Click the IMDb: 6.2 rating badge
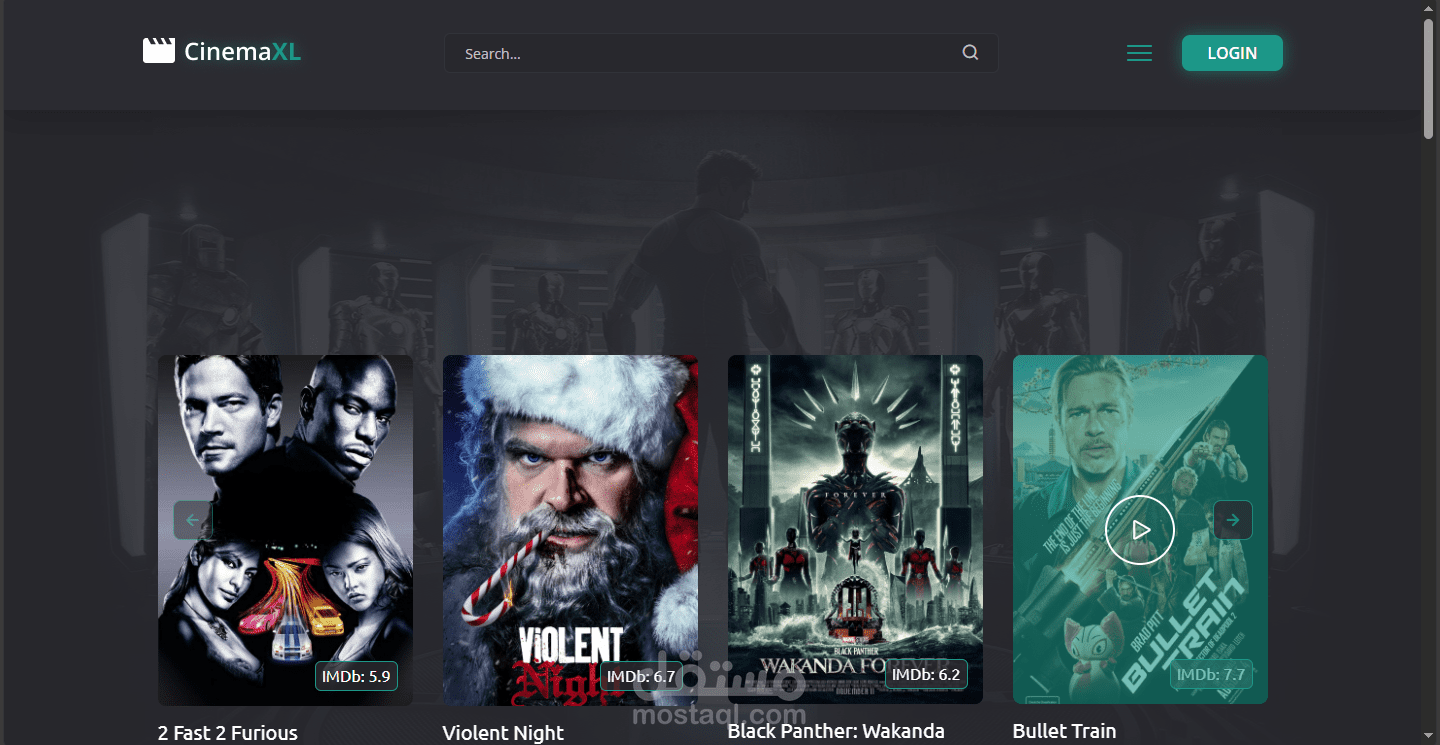 [926, 674]
